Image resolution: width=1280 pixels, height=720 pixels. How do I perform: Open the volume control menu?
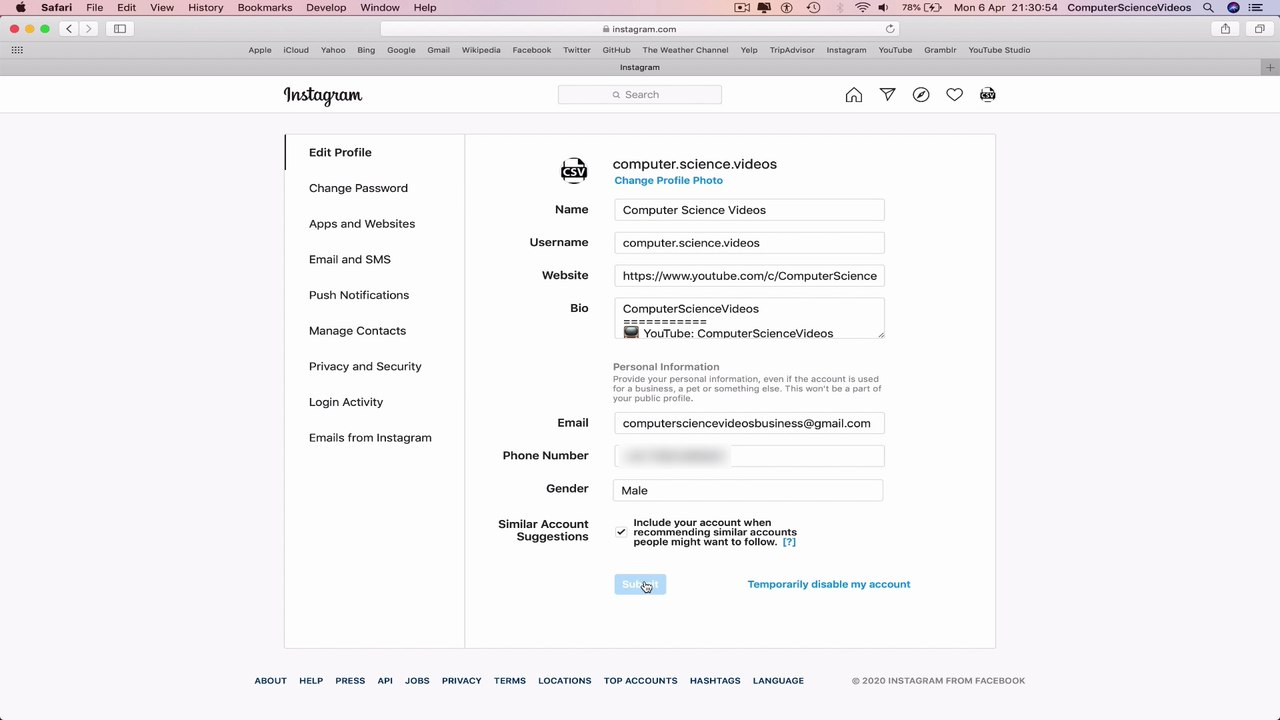pyautogui.click(x=884, y=8)
